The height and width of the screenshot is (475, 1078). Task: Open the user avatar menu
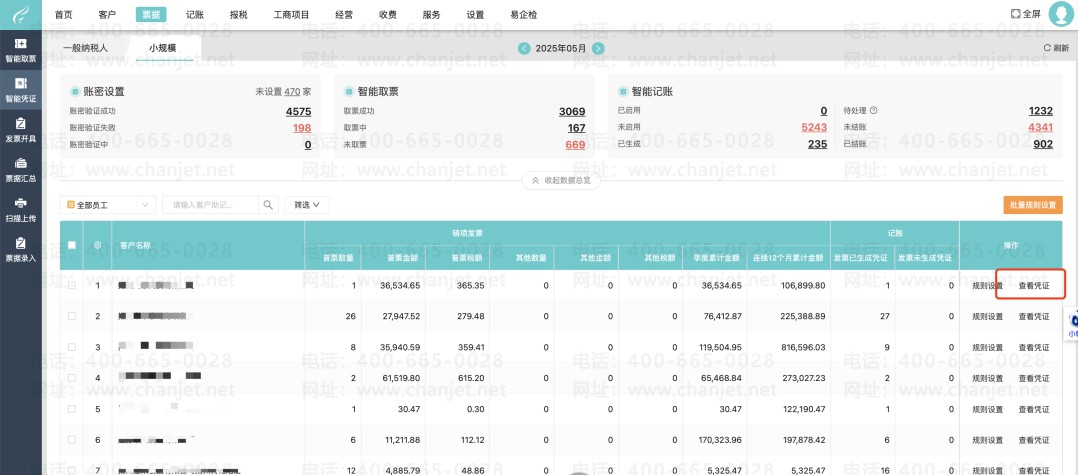coord(1061,14)
